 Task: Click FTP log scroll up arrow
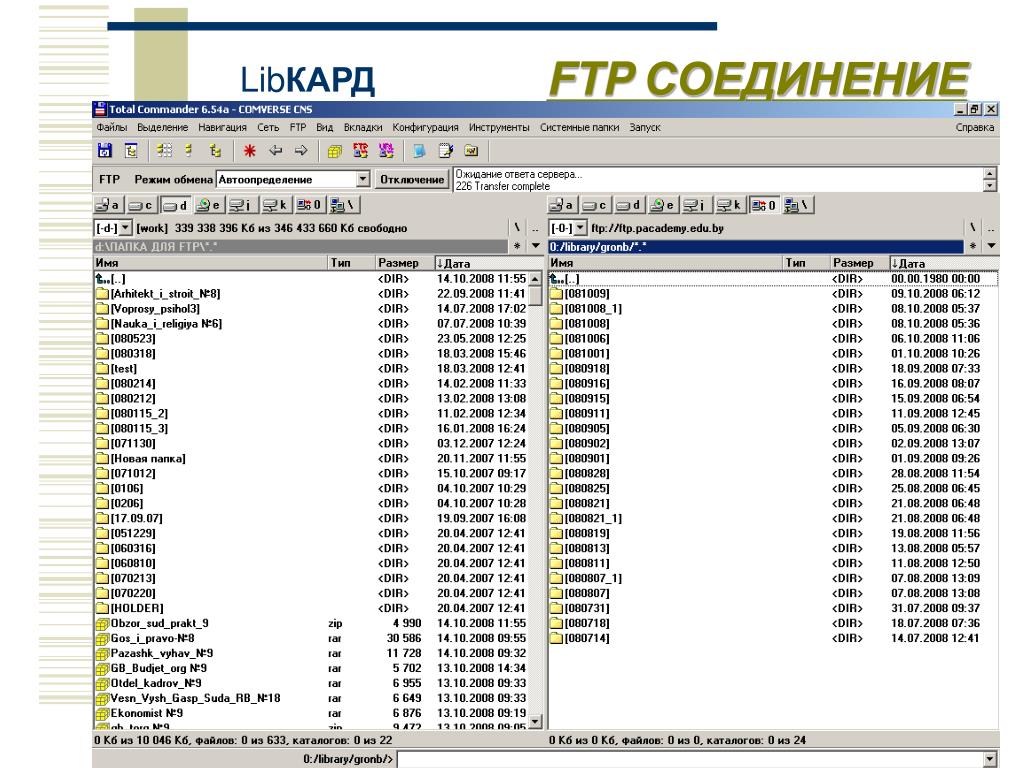(x=990, y=173)
